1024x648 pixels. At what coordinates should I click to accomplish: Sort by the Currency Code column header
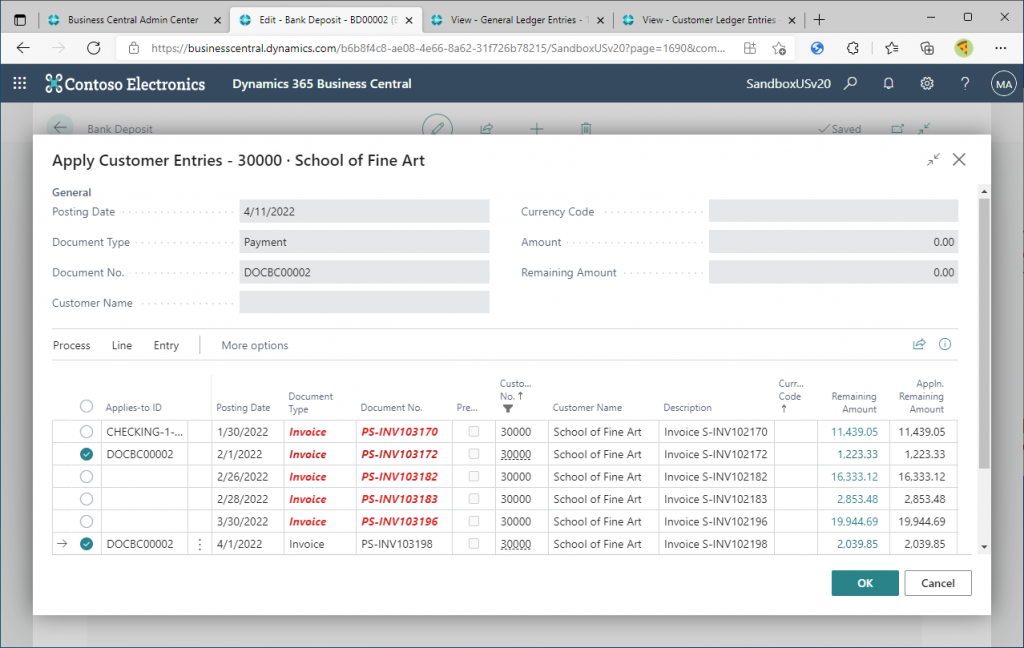[x=790, y=395]
